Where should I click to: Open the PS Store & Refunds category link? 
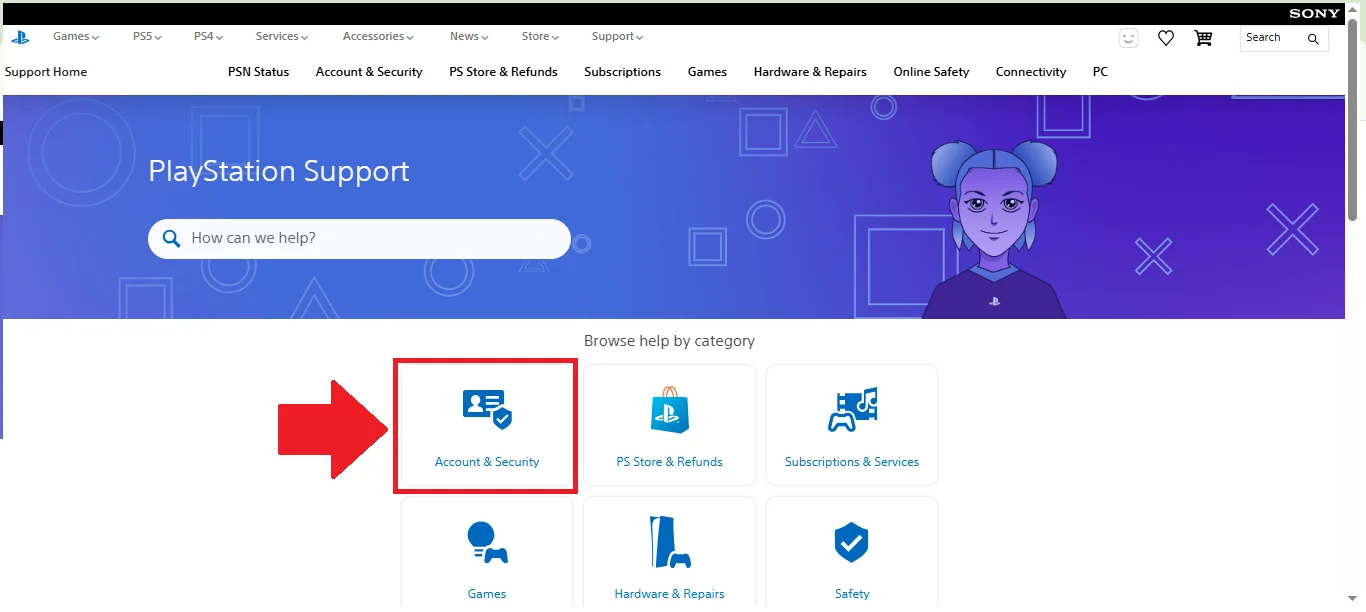(669, 462)
